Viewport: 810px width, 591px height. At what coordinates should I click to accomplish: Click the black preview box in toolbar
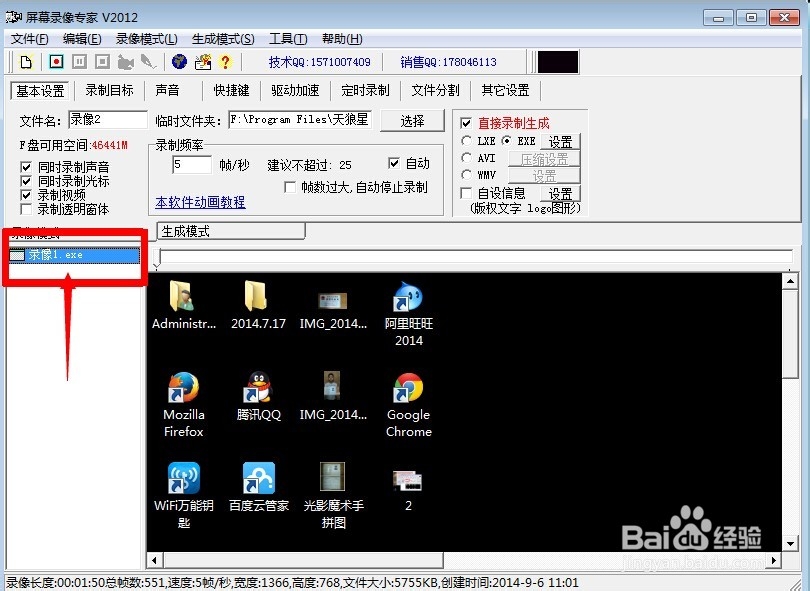pyautogui.click(x=558, y=62)
